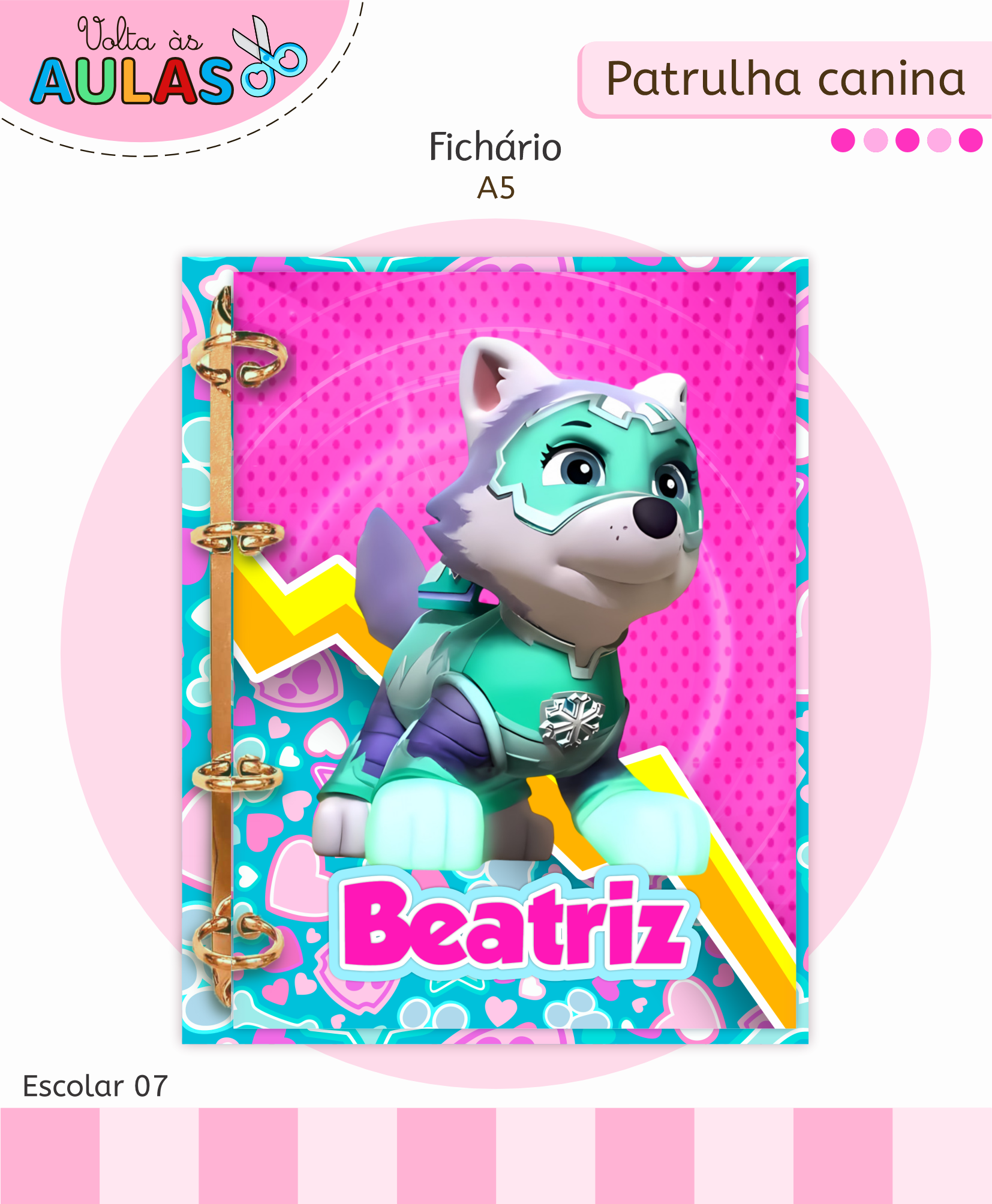Click the snowflake badge on the puppy's chest

(x=572, y=719)
